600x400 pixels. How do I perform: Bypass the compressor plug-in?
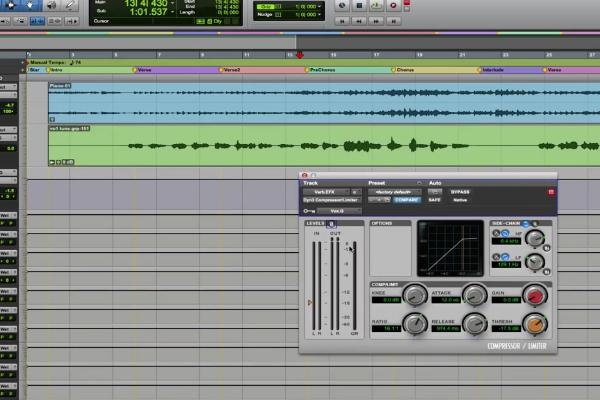click(460, 192)
